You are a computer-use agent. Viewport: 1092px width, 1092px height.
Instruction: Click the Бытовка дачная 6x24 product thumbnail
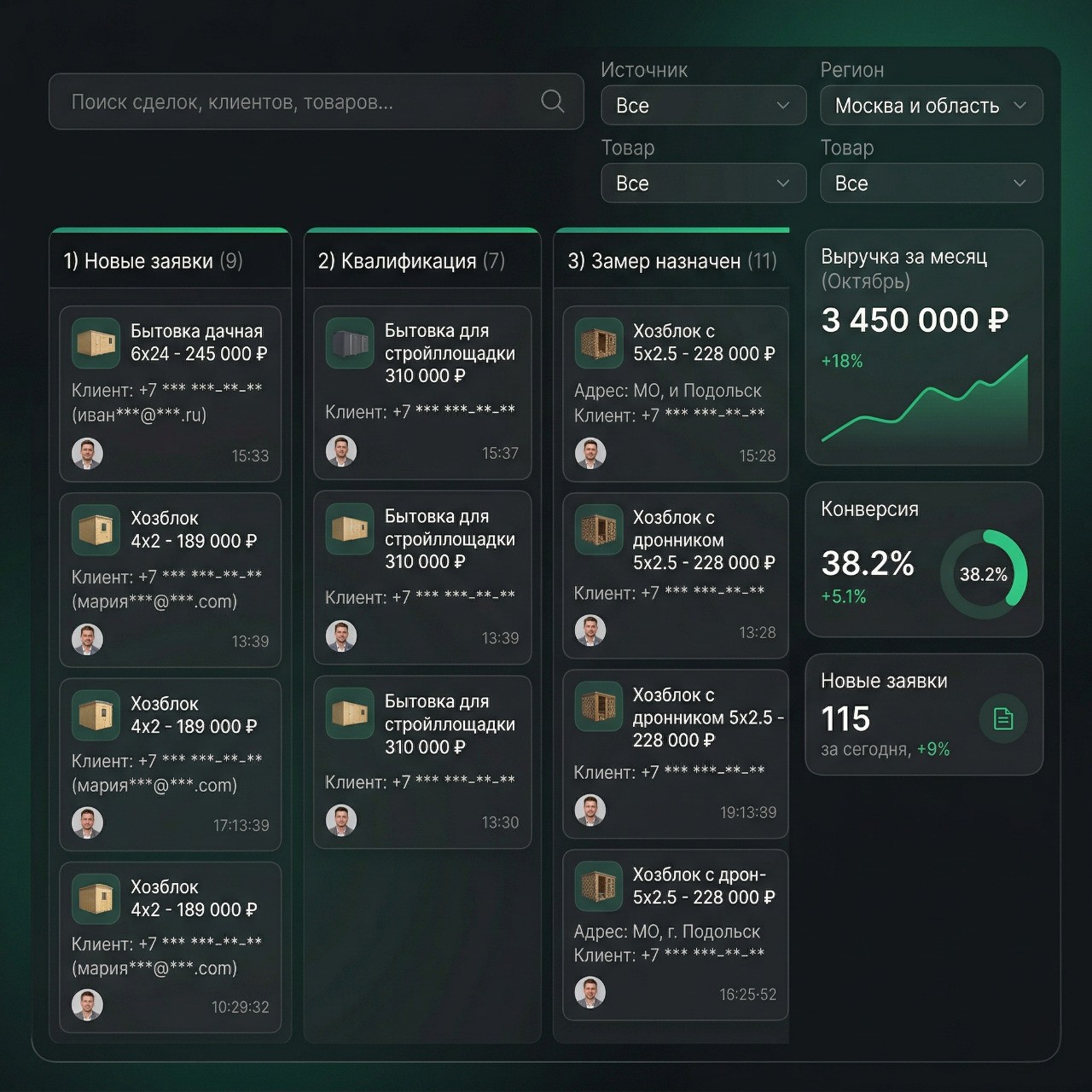click(96, 342)
